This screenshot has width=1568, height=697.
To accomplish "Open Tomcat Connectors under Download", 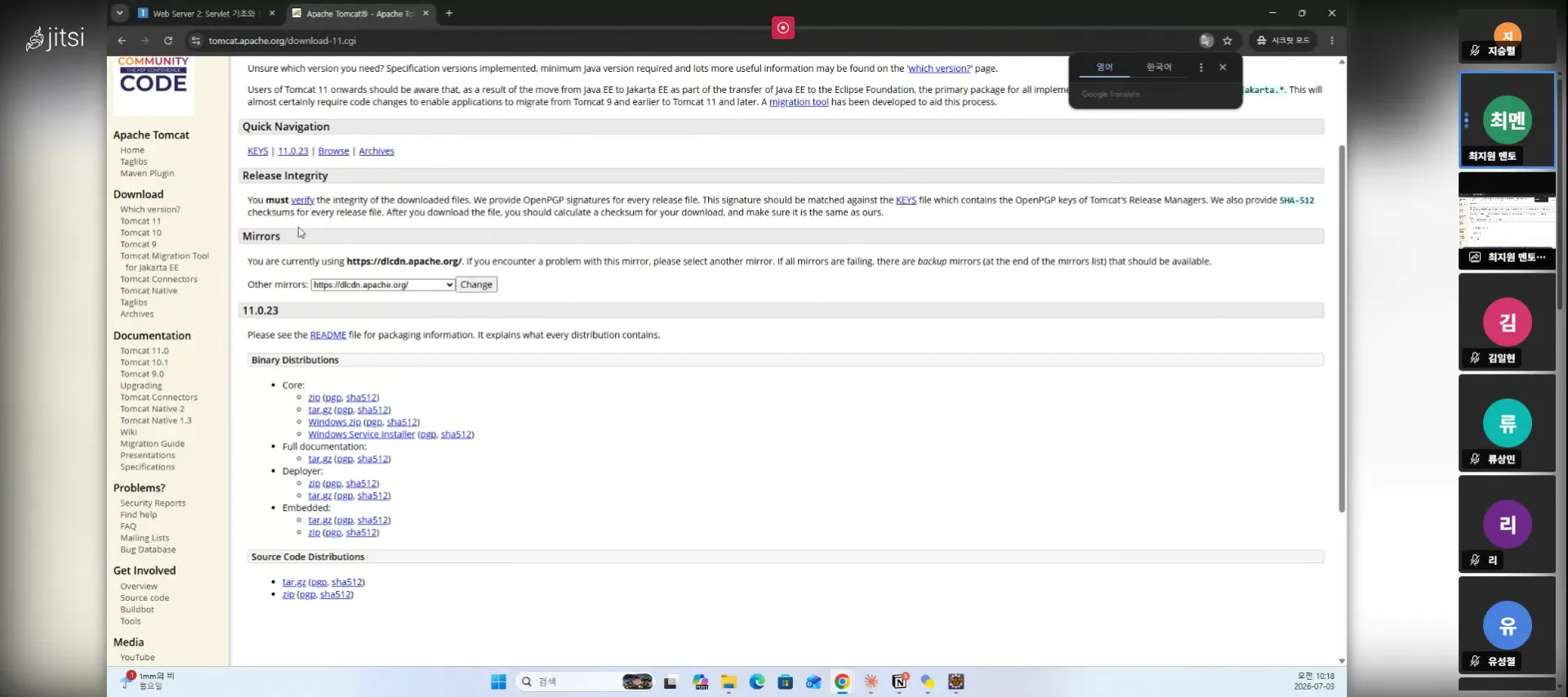I will (x=158, y=279).
